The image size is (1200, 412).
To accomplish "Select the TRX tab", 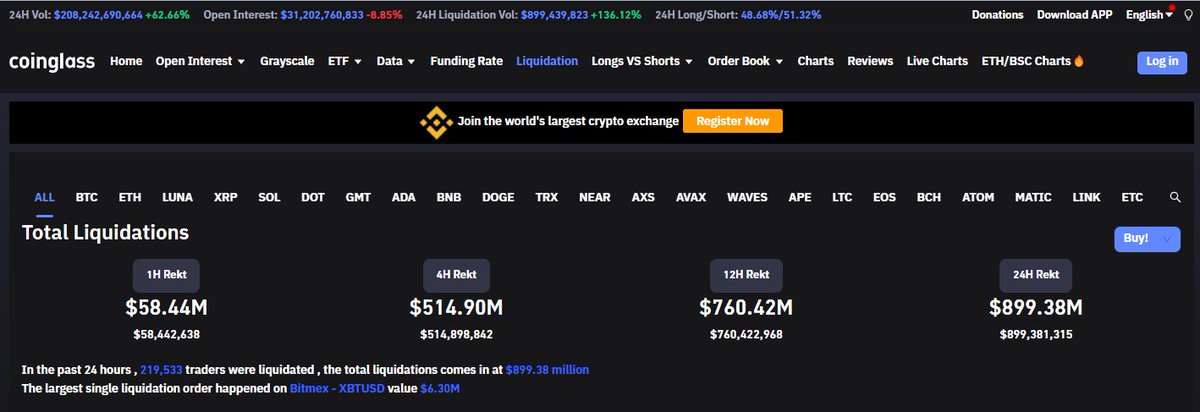I will [x=546, y=198].
